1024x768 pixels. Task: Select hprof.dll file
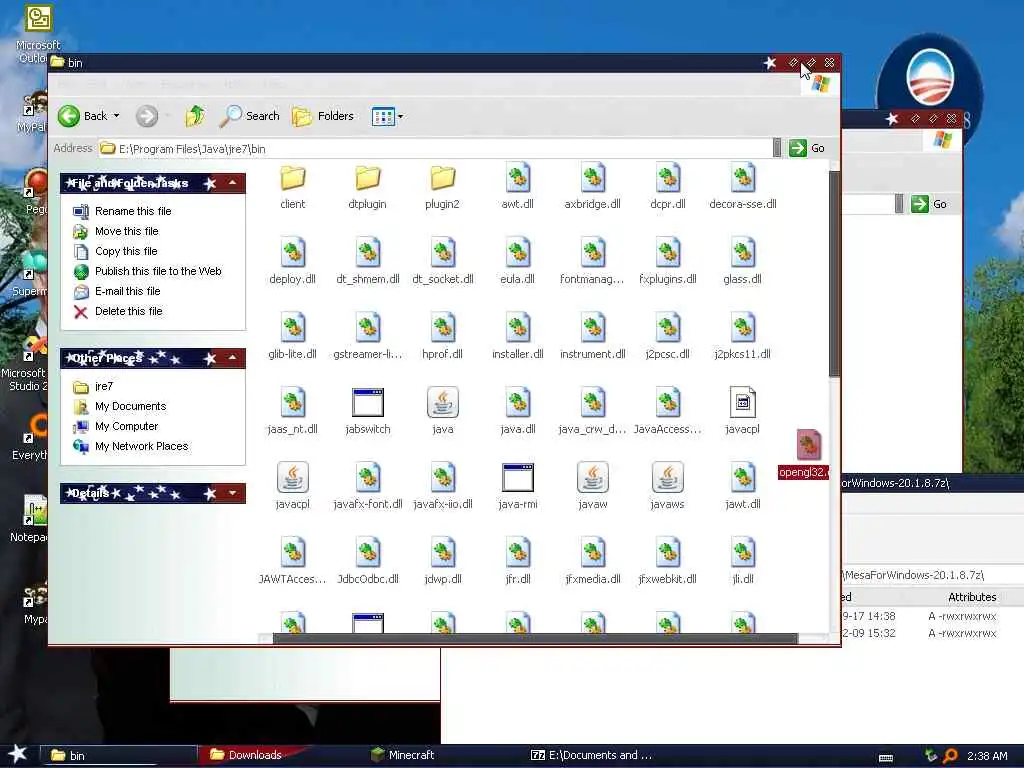(x=443, y=337)
